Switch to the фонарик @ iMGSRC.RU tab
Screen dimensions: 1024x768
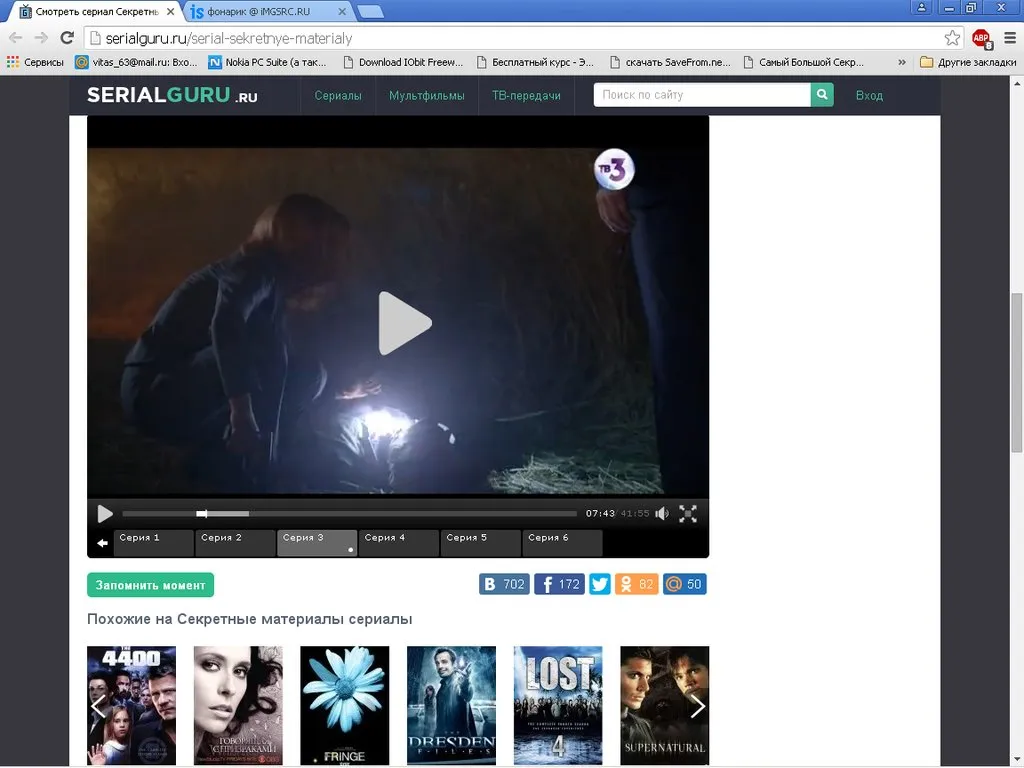click(x=269, y=12)
